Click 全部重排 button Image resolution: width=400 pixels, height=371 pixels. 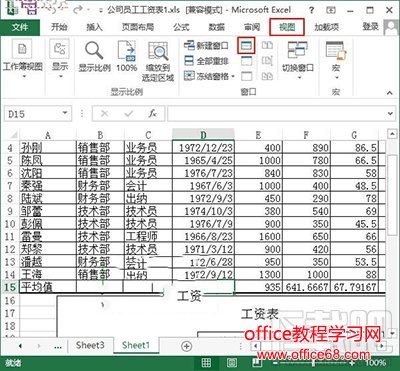tap(206, 61)
